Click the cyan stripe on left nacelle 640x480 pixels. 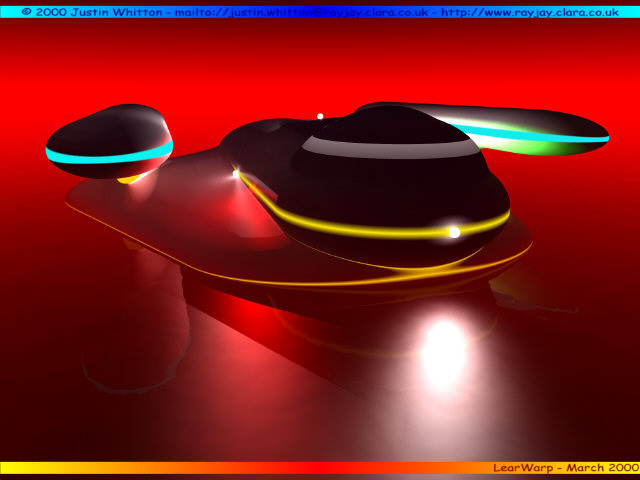(108, 155)
